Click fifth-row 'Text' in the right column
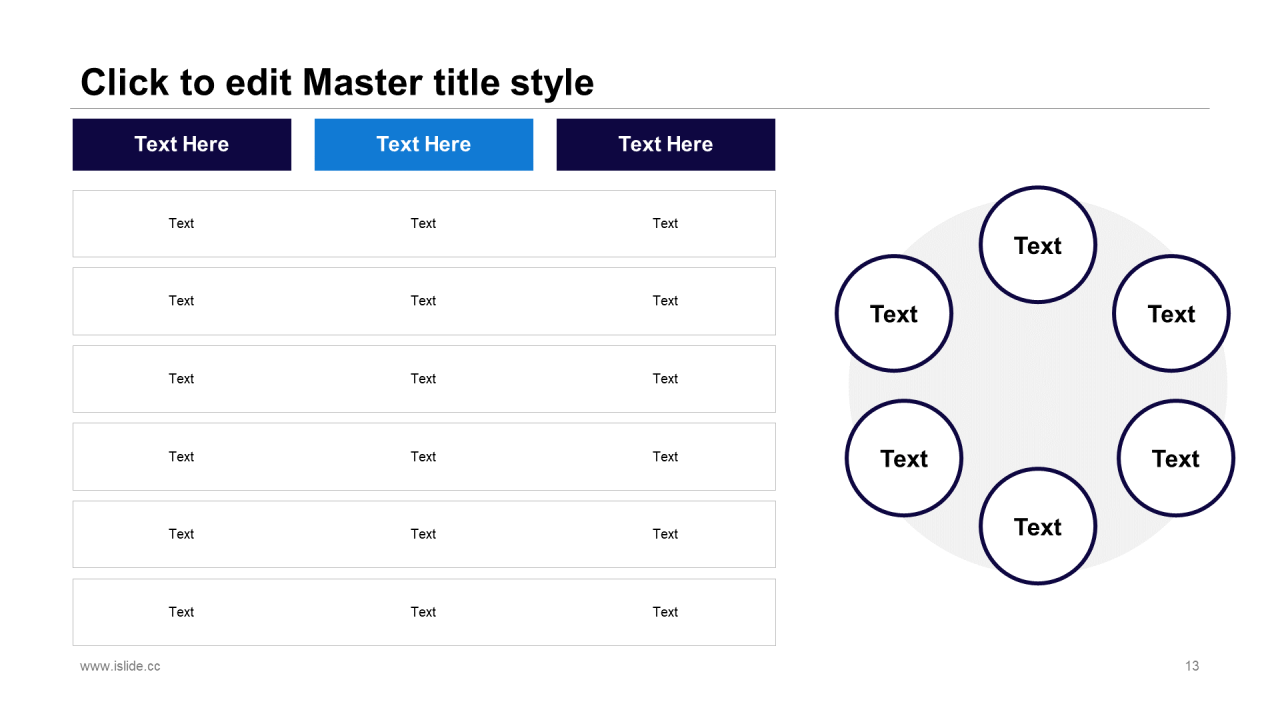Image resolution: width=1280 pixels, height=720 pixels. pyautogui.click(x=665, y=534)
